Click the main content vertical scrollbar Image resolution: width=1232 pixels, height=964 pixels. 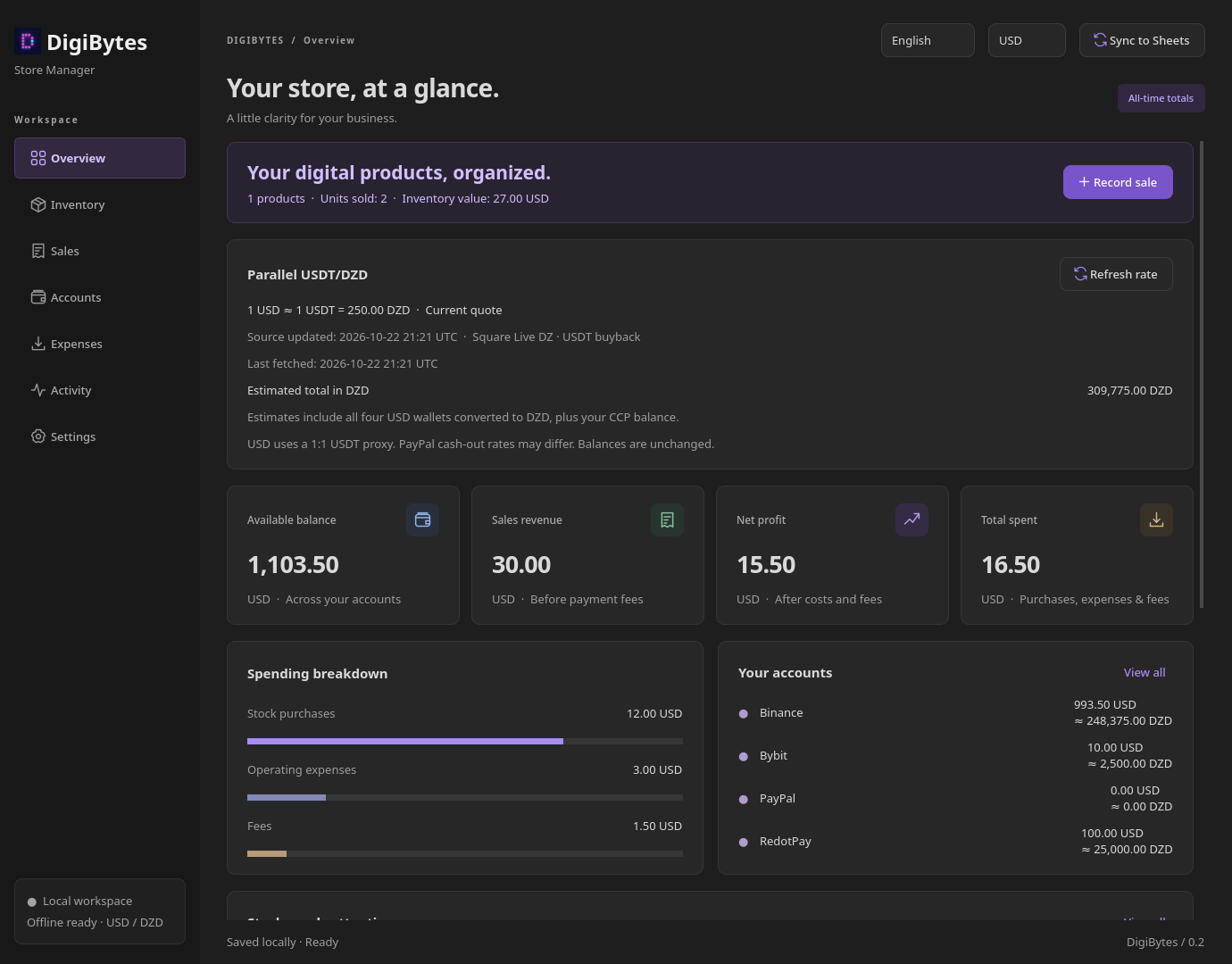click(1202, 374)
